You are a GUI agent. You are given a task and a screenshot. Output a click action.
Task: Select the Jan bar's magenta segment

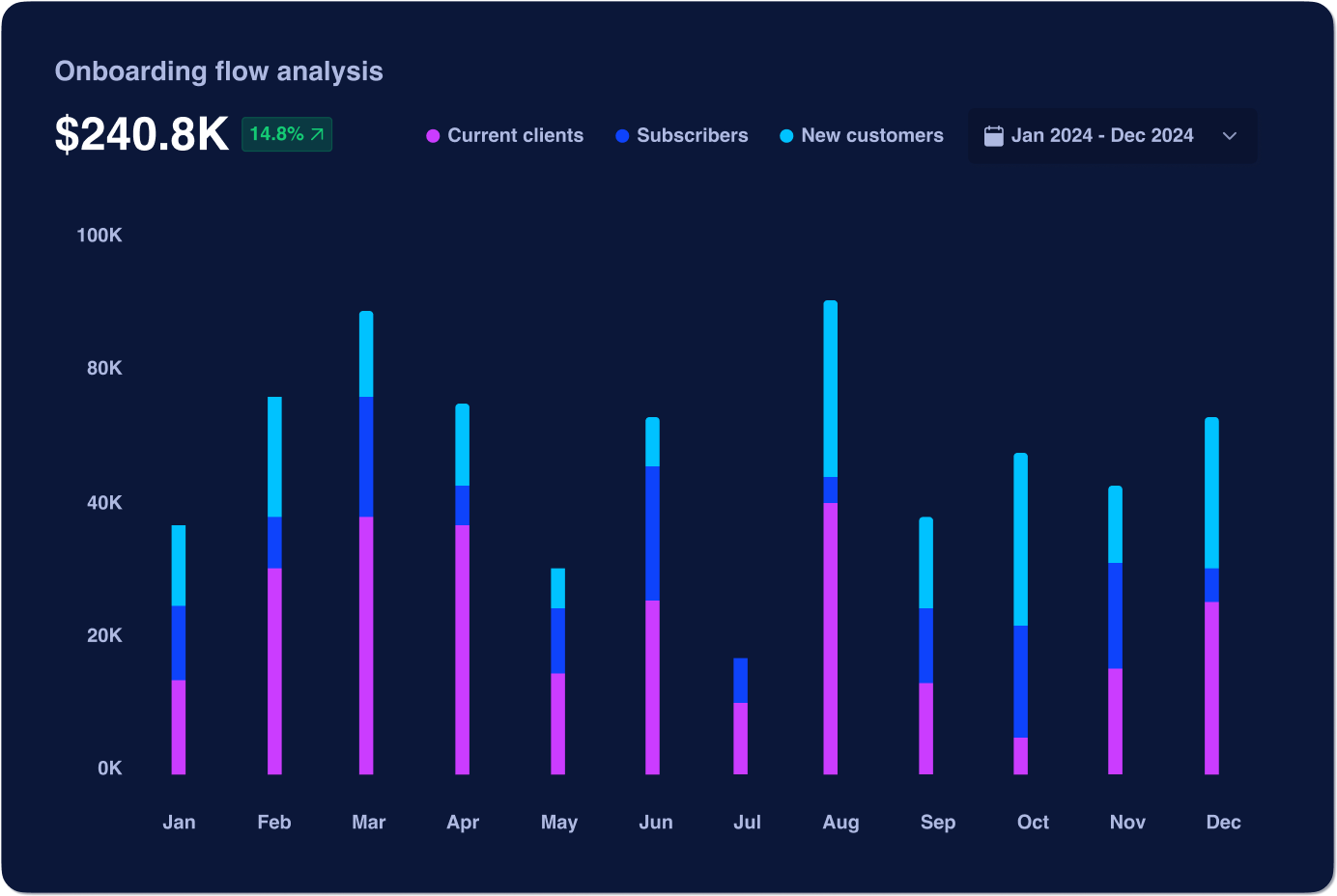[x=179, y=727]
